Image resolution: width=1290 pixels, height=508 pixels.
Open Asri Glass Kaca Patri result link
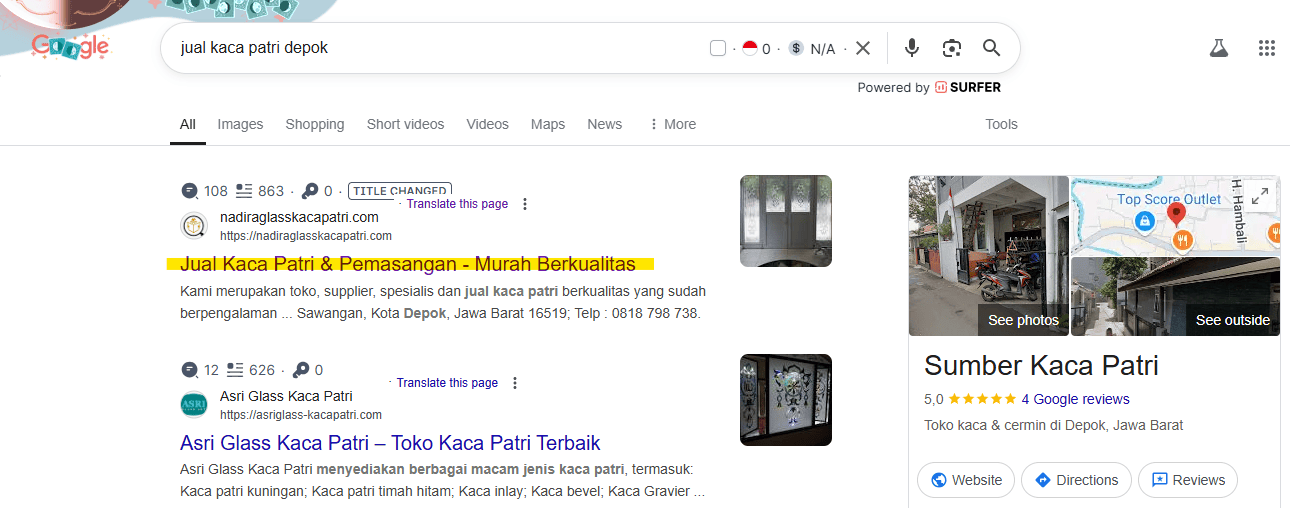[390, 442]
